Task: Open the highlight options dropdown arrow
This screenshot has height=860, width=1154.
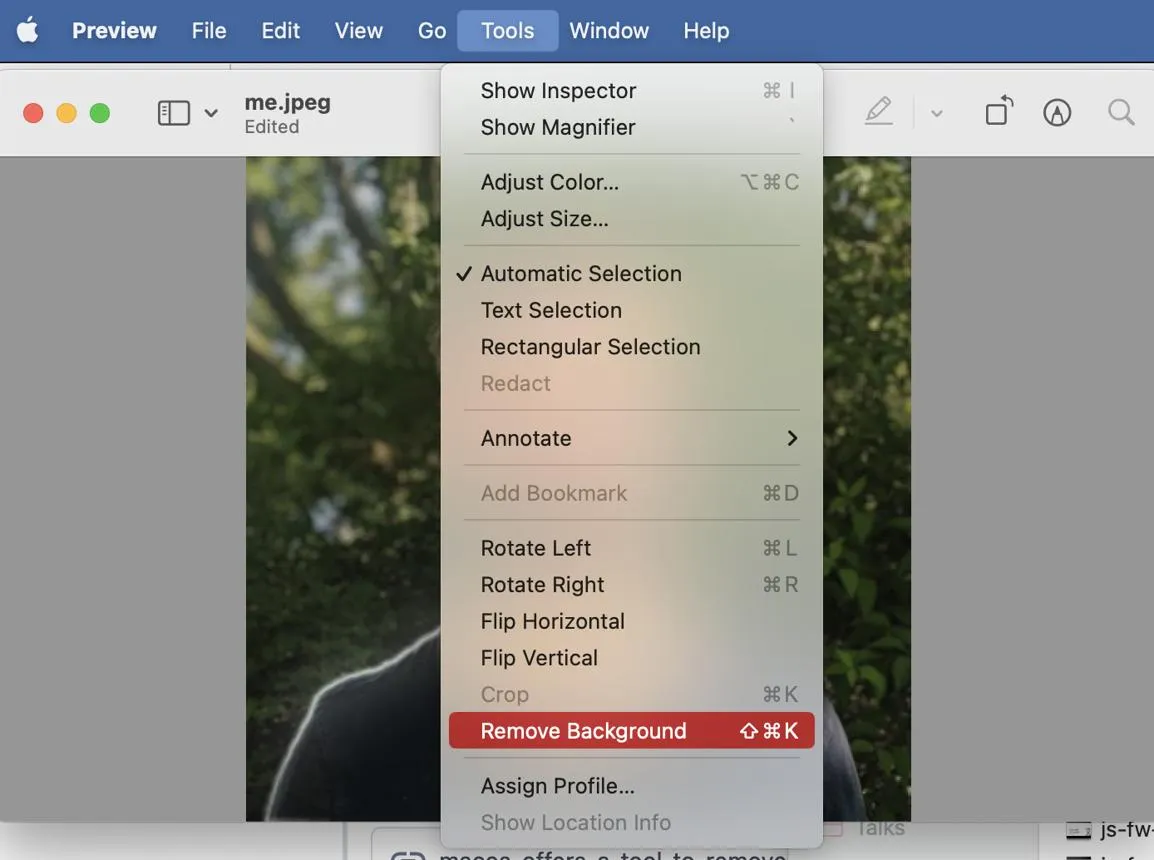Action: (936, 113)
